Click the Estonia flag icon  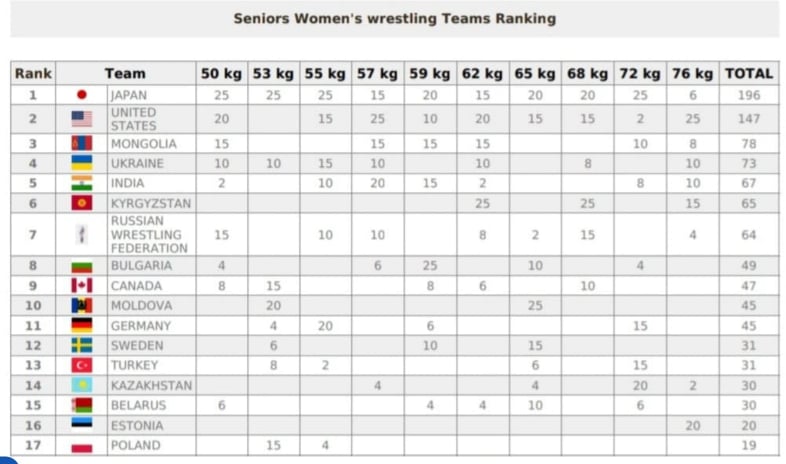pos(82,425)
